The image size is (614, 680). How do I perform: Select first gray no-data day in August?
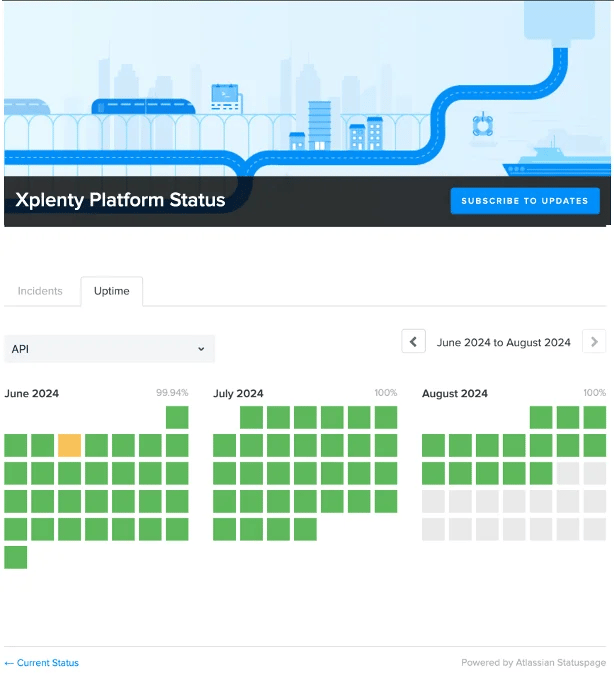tap(568, 473)
